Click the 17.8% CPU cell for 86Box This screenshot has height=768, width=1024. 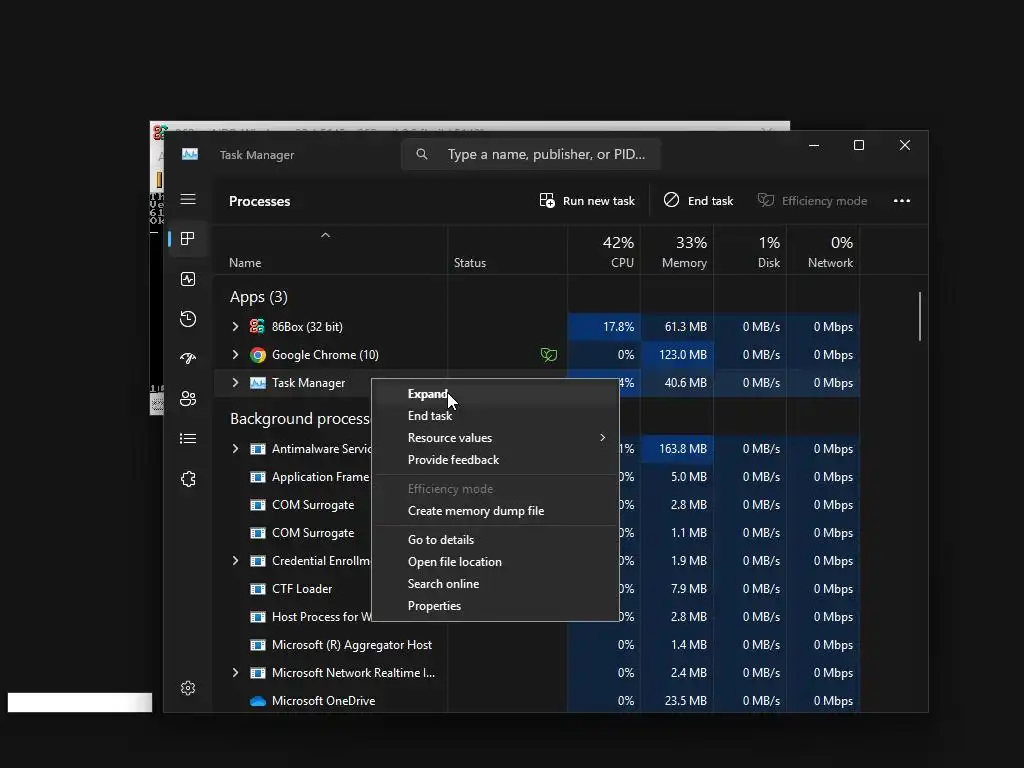pyautogui.click(x=604, y=327)
